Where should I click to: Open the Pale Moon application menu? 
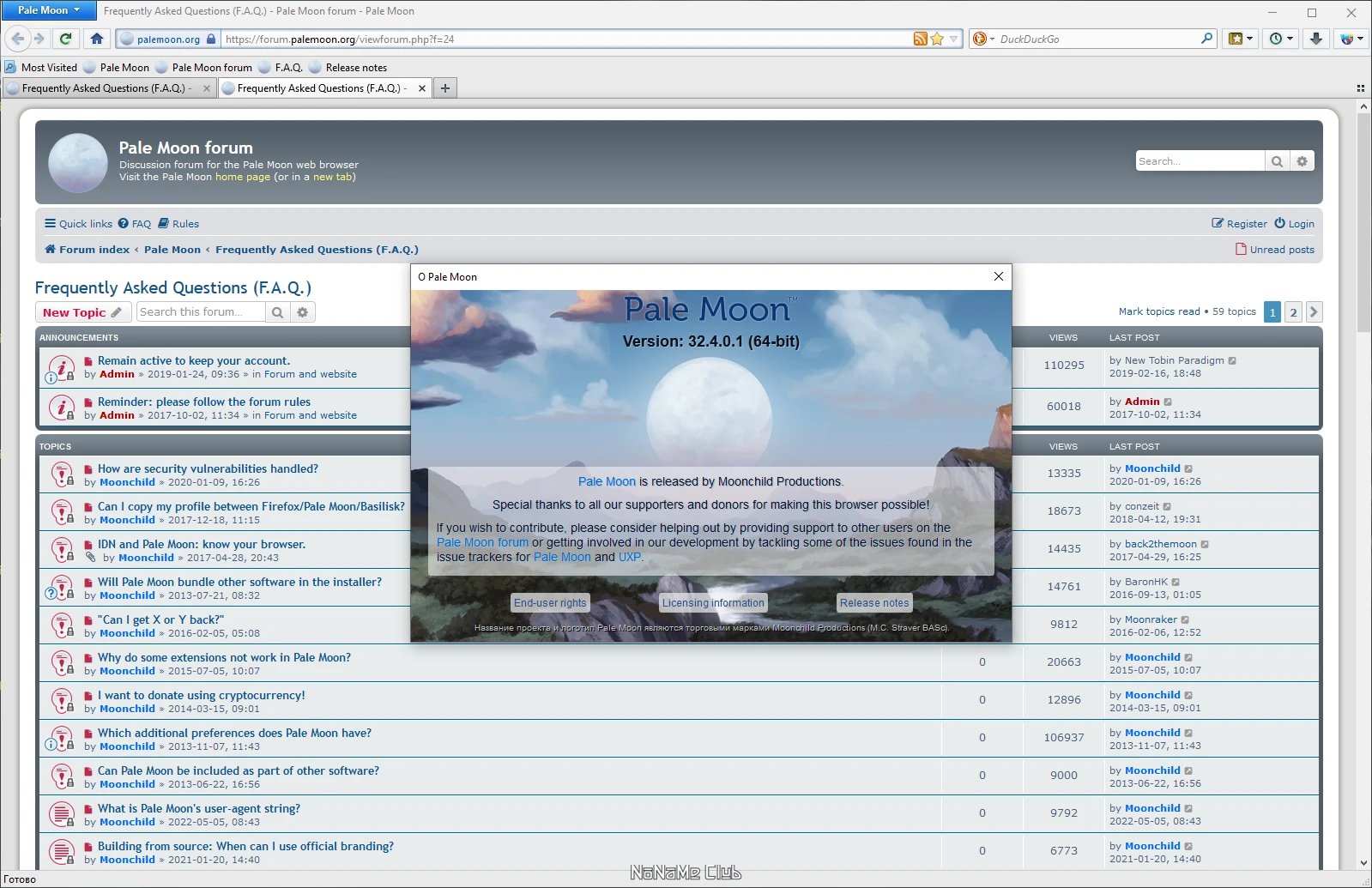pyautogui.click(x=49, y=10)
